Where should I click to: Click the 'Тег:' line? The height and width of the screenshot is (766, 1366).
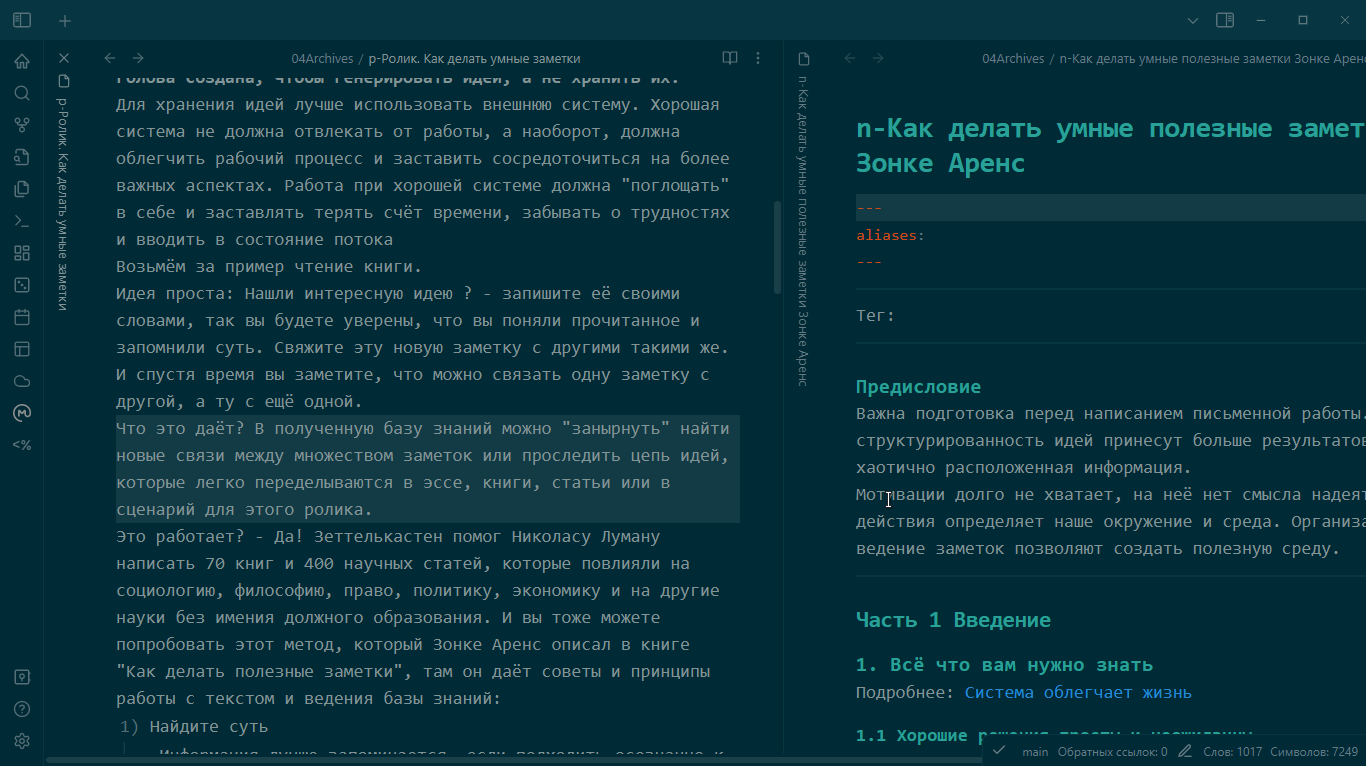coord(875,316)
